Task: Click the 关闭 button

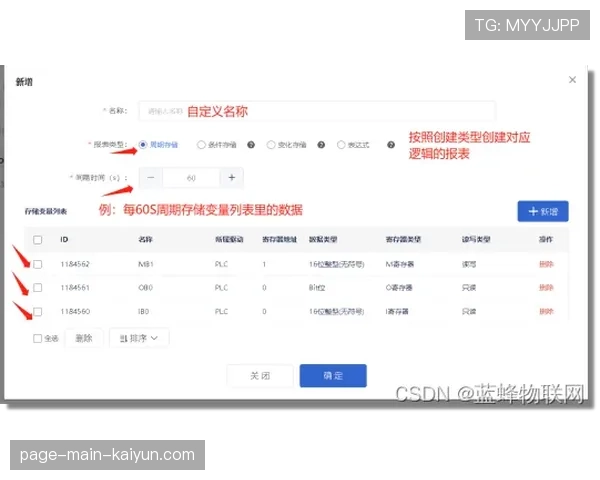Action: pos(260,376)
